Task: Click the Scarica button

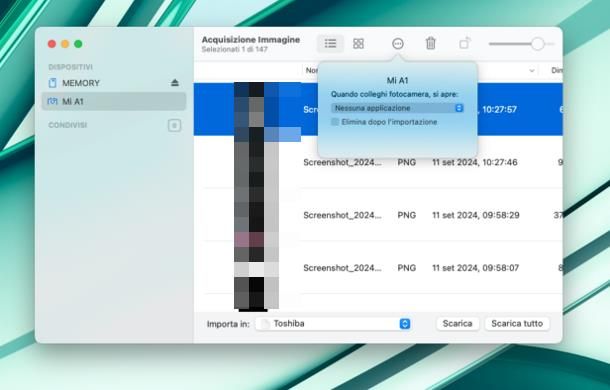Action: (457, 324)
